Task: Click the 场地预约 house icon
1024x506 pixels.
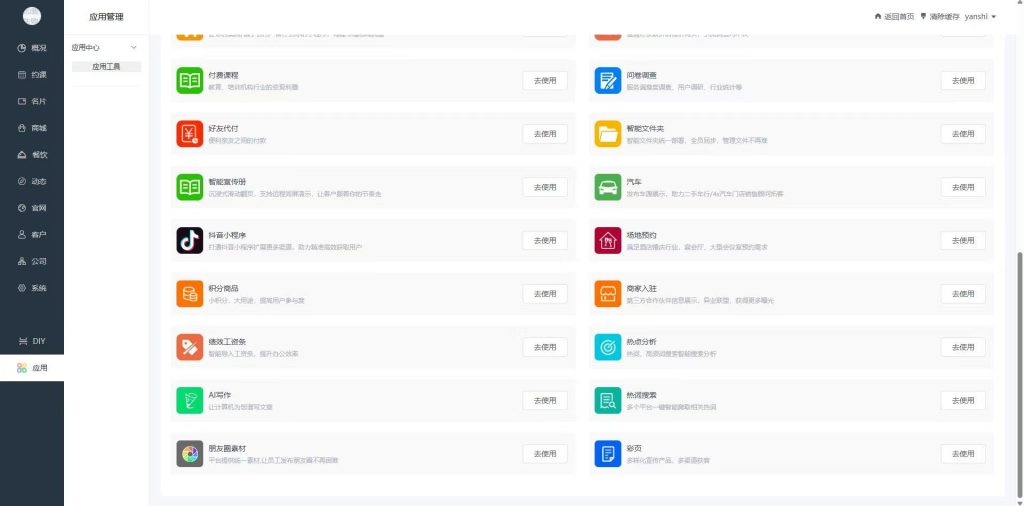Action: point(607,240)
